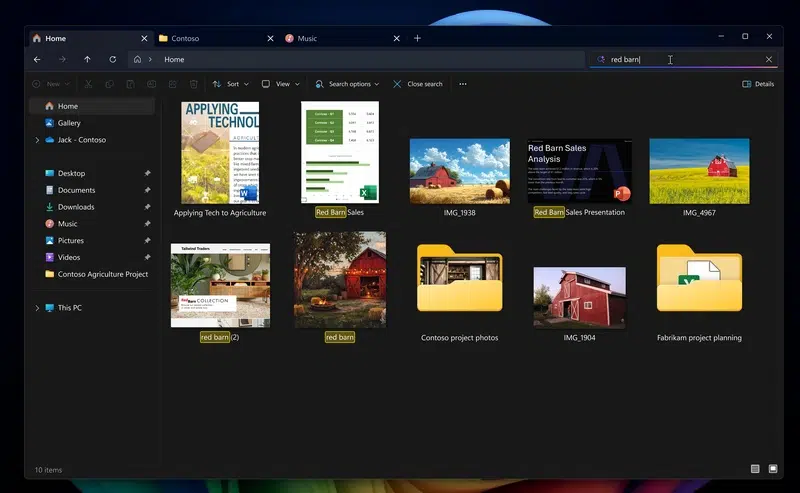Switch to large thumbnails view in status bar

click(772, 469)
